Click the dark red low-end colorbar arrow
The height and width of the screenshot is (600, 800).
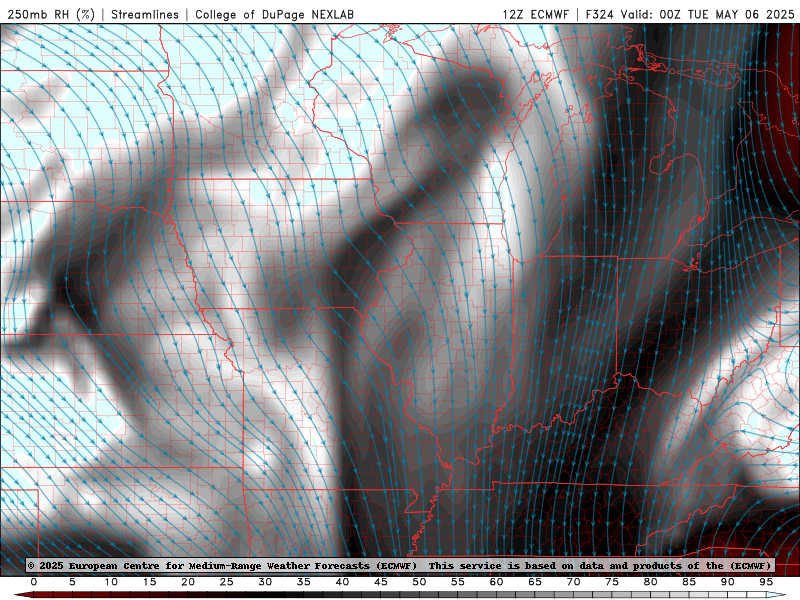23,595
